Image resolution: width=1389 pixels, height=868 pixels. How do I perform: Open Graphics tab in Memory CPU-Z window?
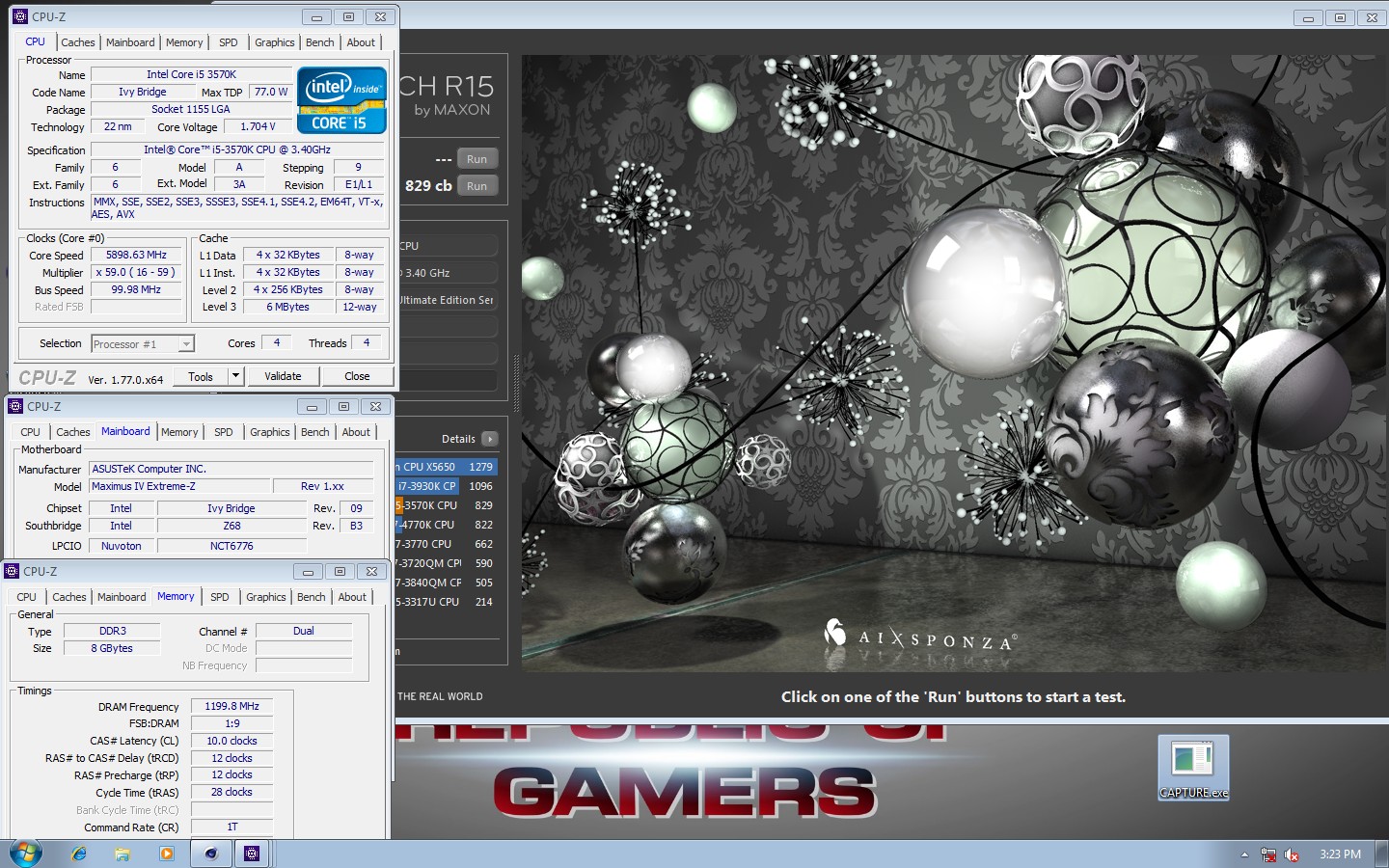point(266,597)
